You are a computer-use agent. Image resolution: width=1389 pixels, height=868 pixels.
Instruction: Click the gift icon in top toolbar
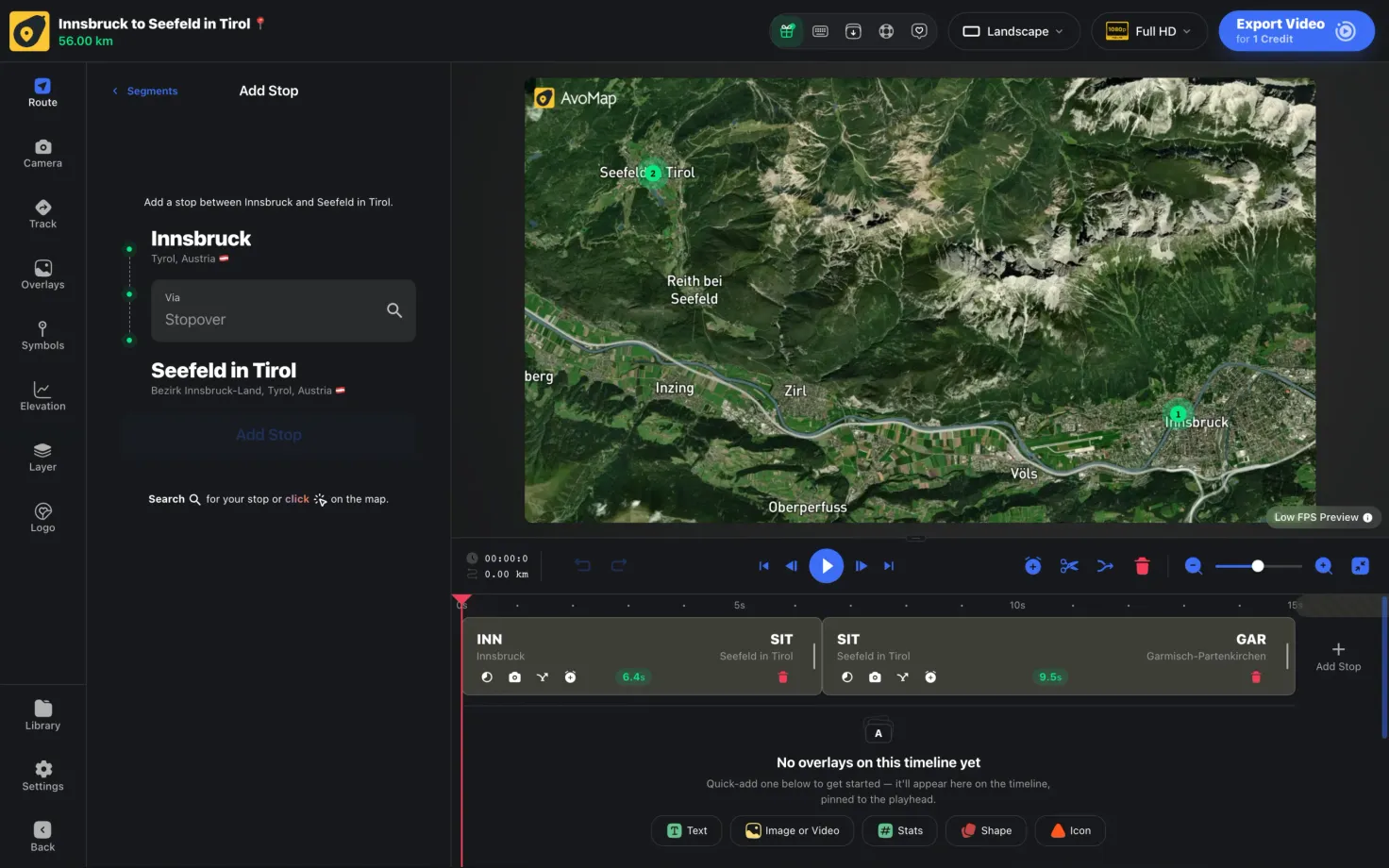pyautogui.click(x=787, y=31)
